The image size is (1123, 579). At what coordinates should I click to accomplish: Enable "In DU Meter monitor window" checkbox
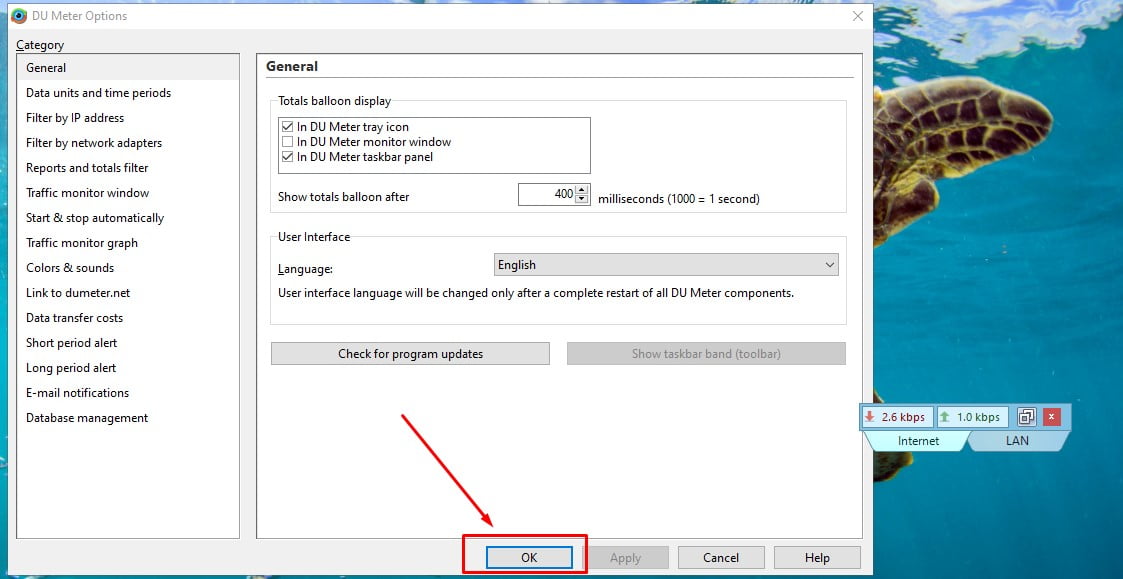tap(288, 142)
